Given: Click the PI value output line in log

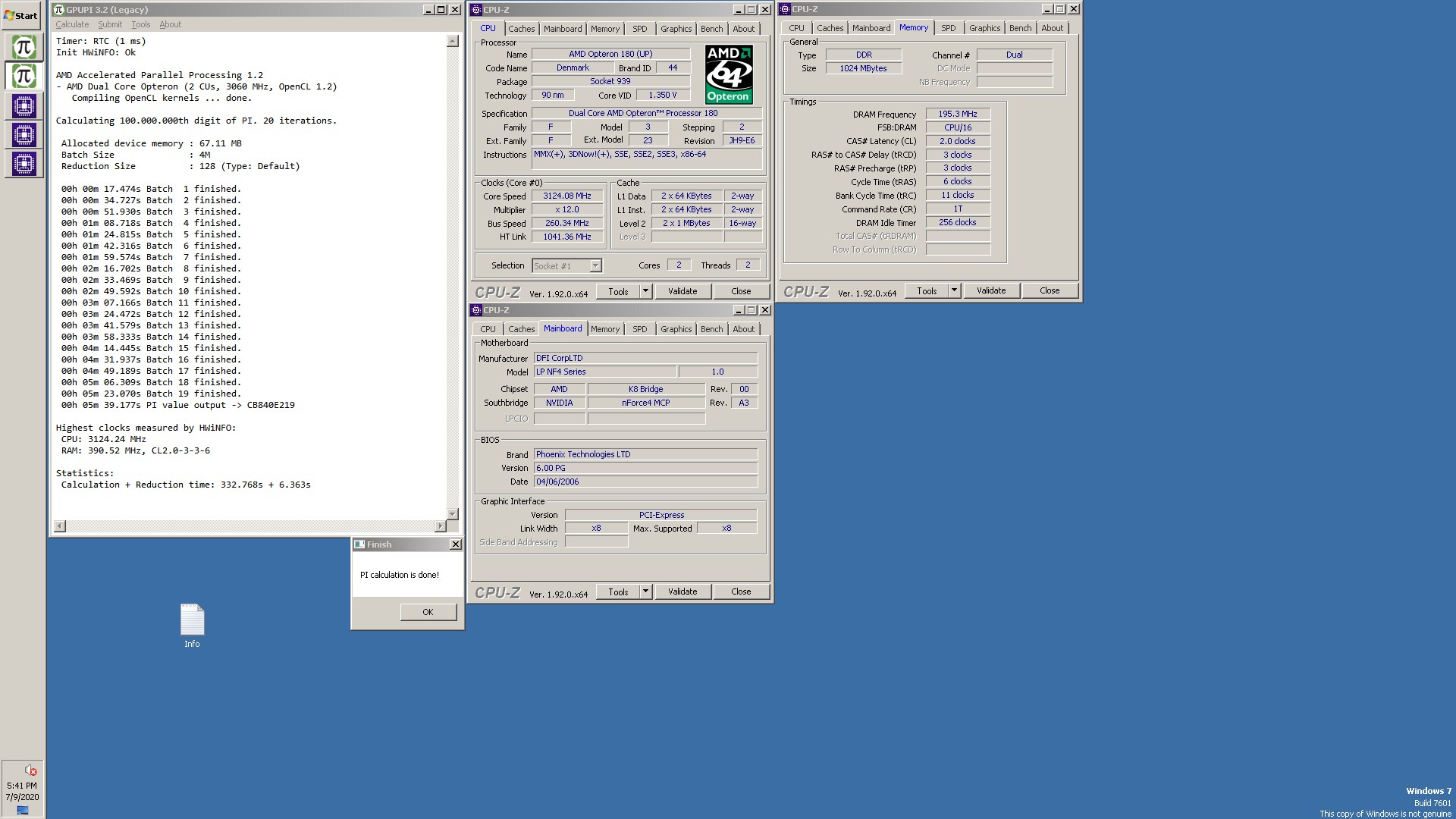Looking at the screenshot, I should coord(178,405).
